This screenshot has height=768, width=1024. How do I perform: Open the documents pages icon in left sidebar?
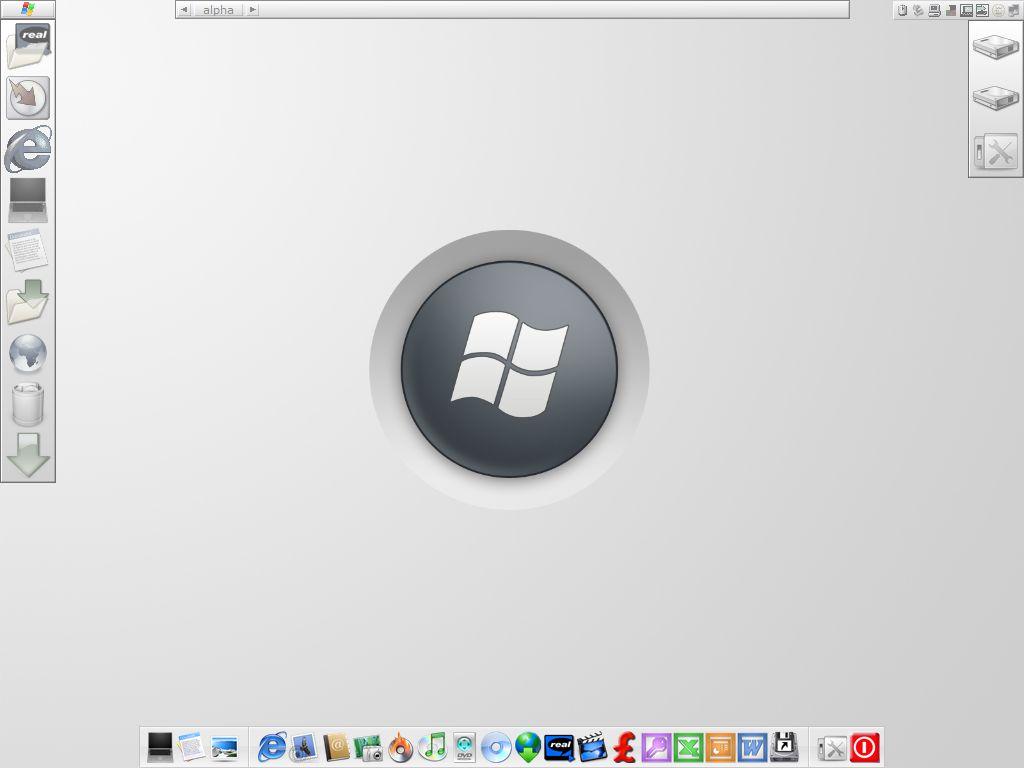27,250
